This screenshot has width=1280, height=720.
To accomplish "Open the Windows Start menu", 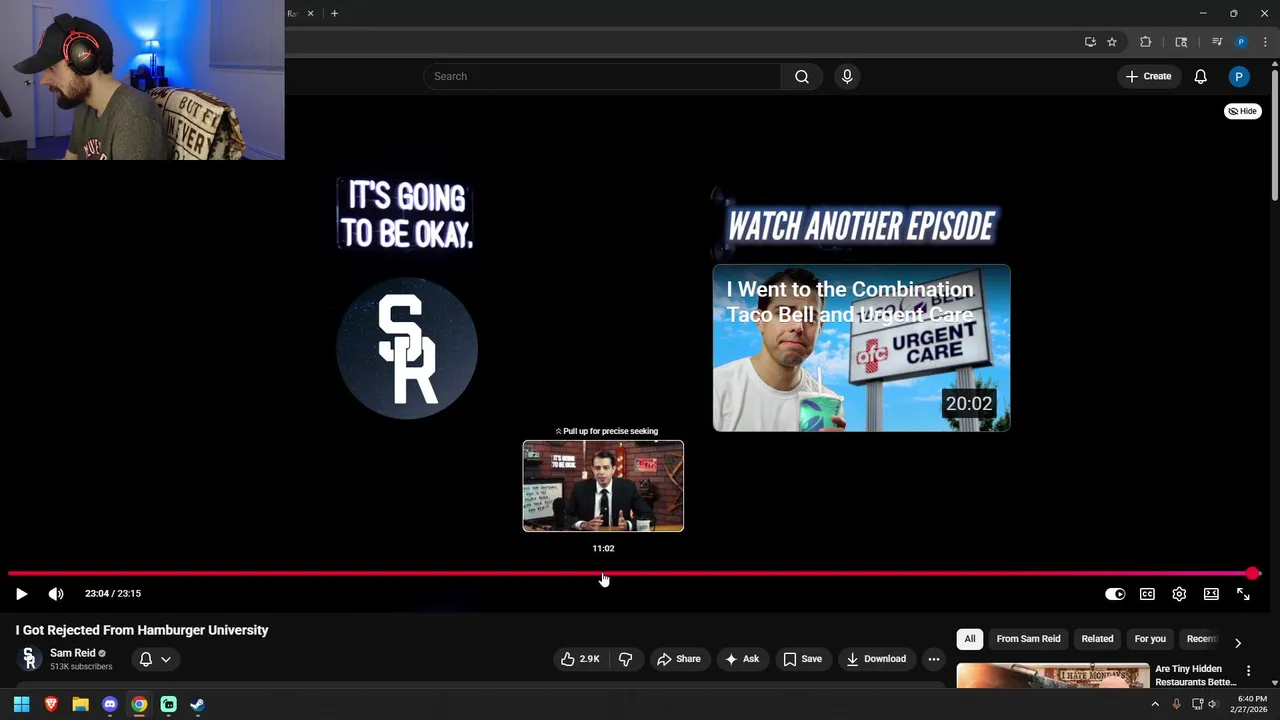I will click(x=21, y=704).
